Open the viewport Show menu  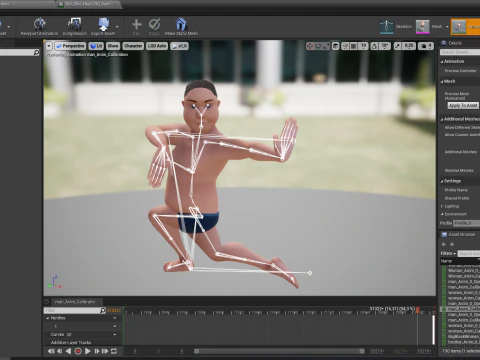pos(113,46)
